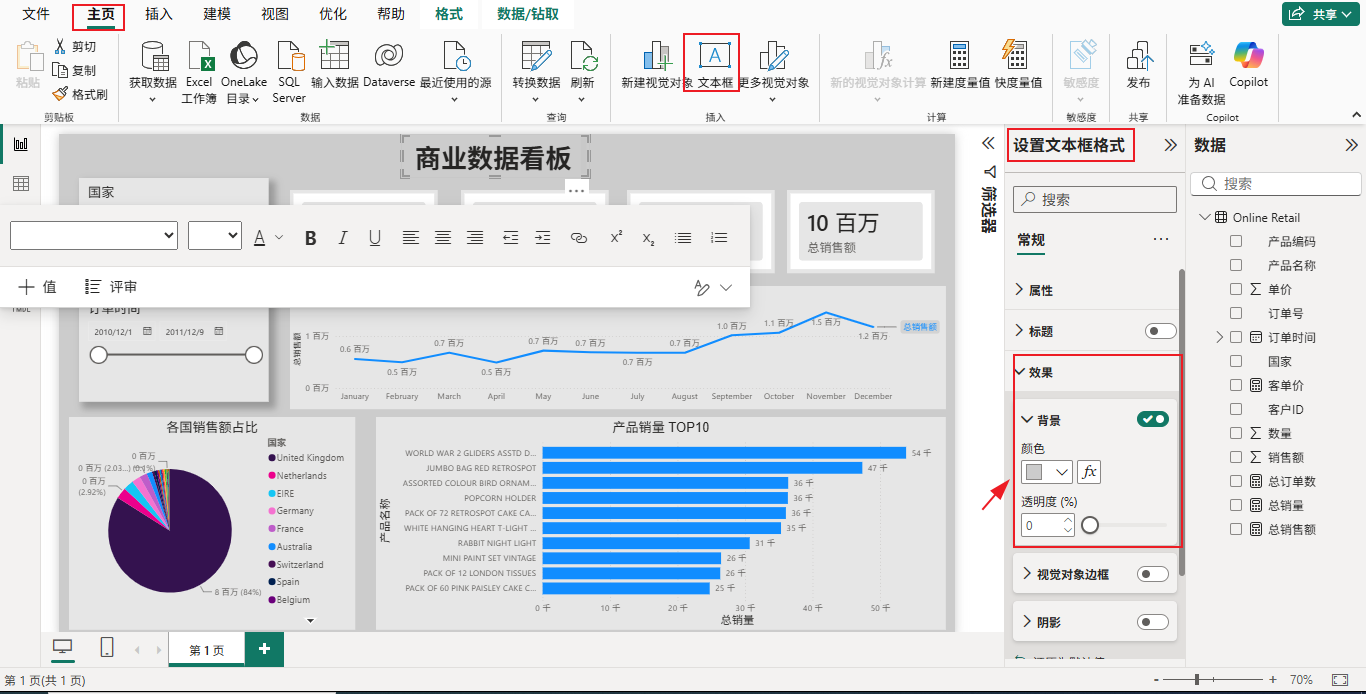
Task: Switch to mobile layout icon
Action: (107, 648)
